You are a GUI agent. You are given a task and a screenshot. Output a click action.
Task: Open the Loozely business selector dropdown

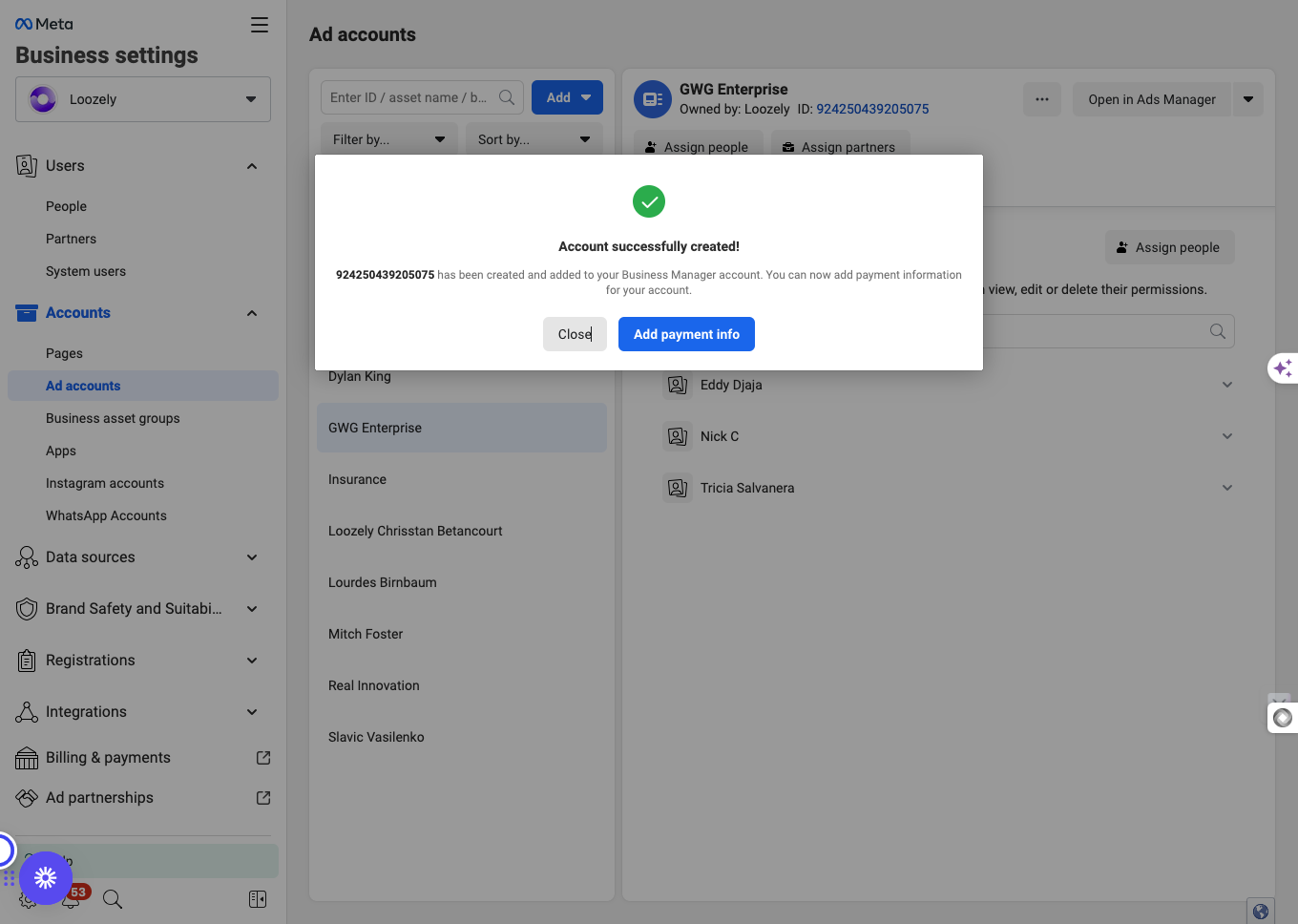click(143, 99)
